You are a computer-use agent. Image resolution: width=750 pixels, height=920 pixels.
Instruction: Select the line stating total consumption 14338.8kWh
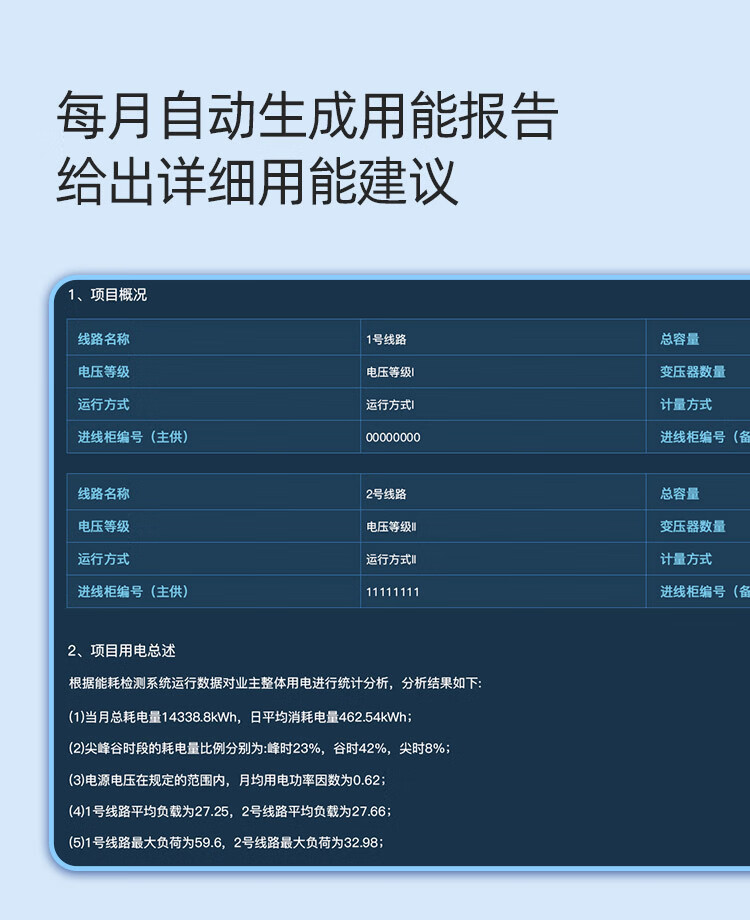[x=240, y=717]
